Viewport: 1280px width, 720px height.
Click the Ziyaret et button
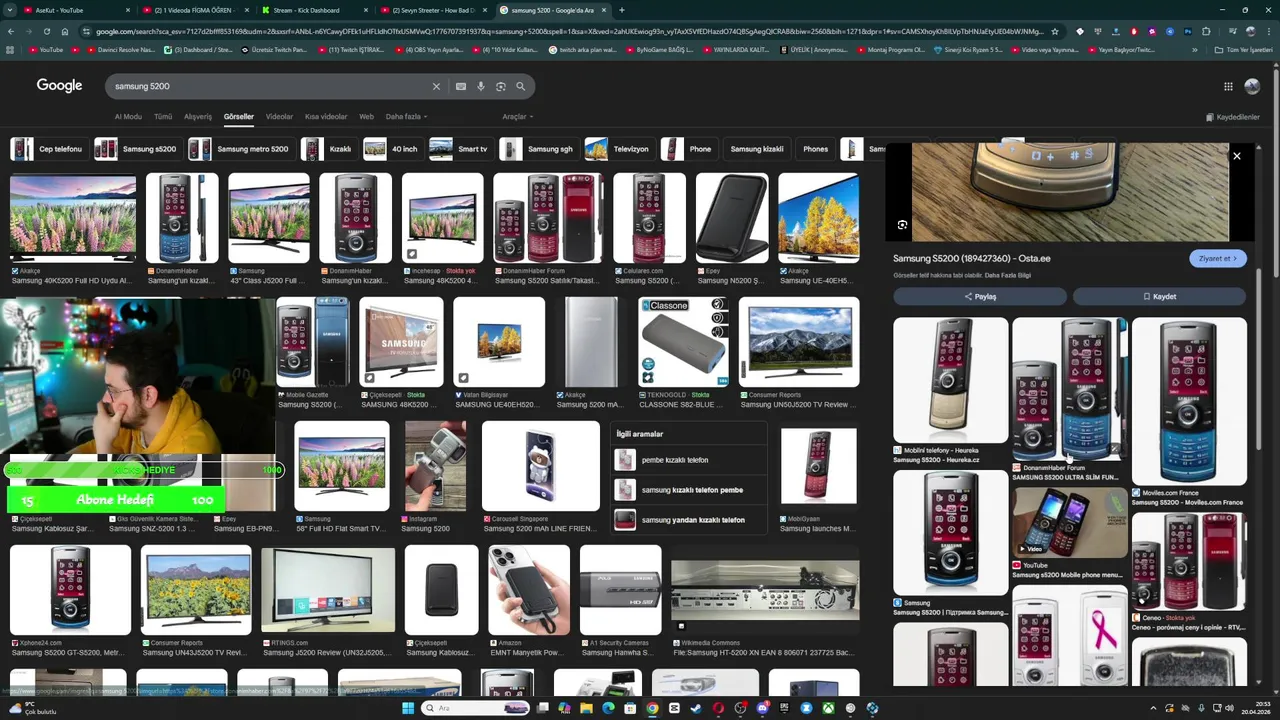point(1218,258)
